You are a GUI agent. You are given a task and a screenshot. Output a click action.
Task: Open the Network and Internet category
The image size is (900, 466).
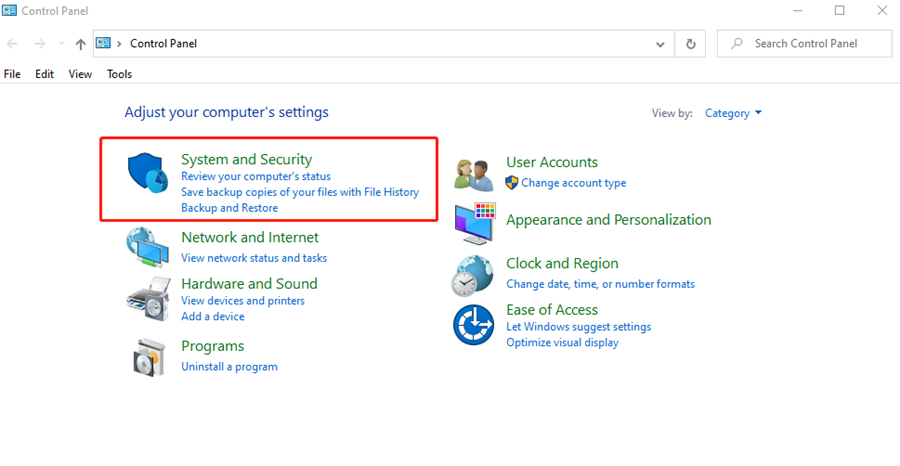250,237
